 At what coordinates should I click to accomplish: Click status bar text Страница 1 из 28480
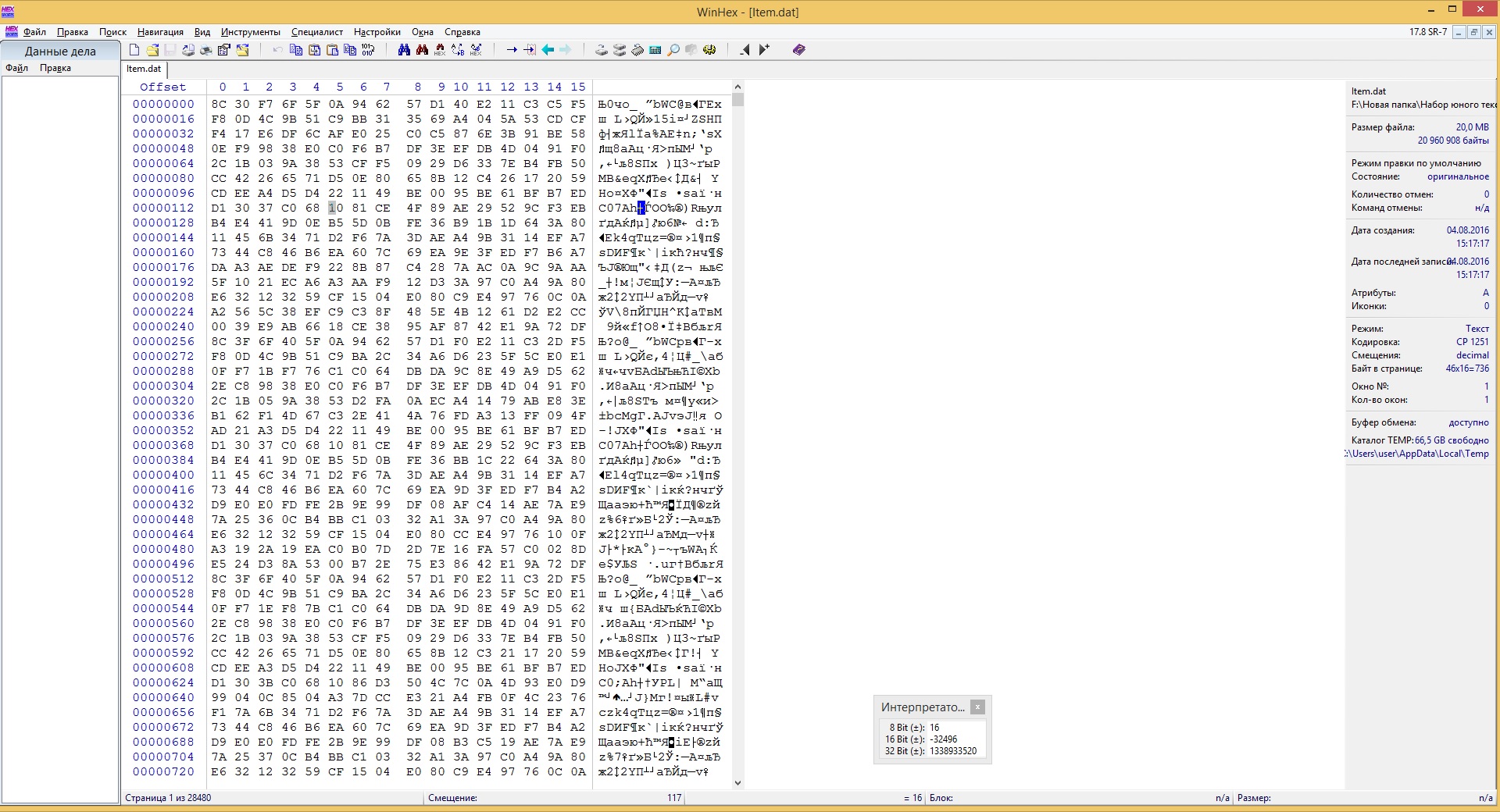click(x=168, y=798)
